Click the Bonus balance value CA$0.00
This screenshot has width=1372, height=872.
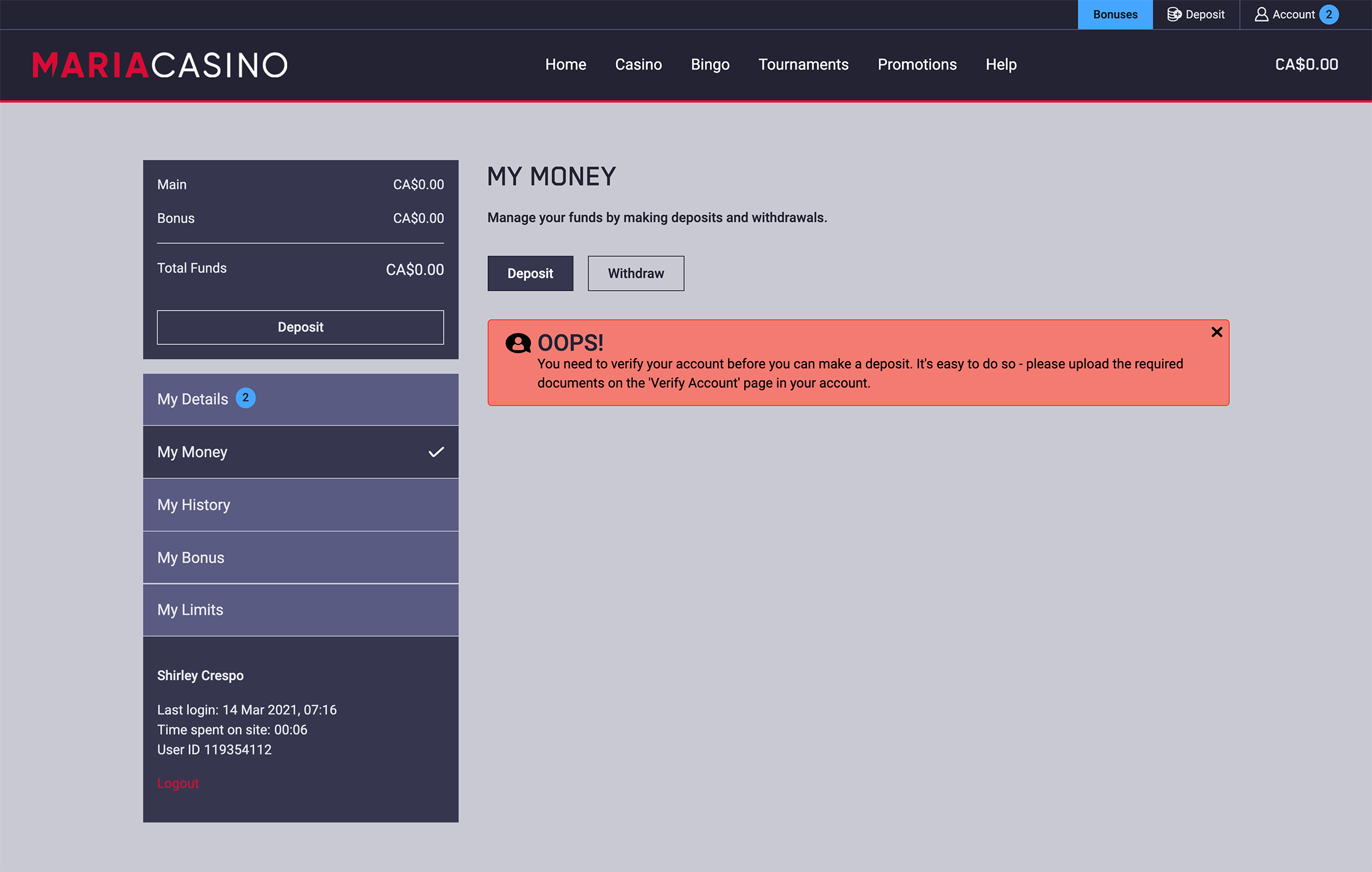point(418,218)
